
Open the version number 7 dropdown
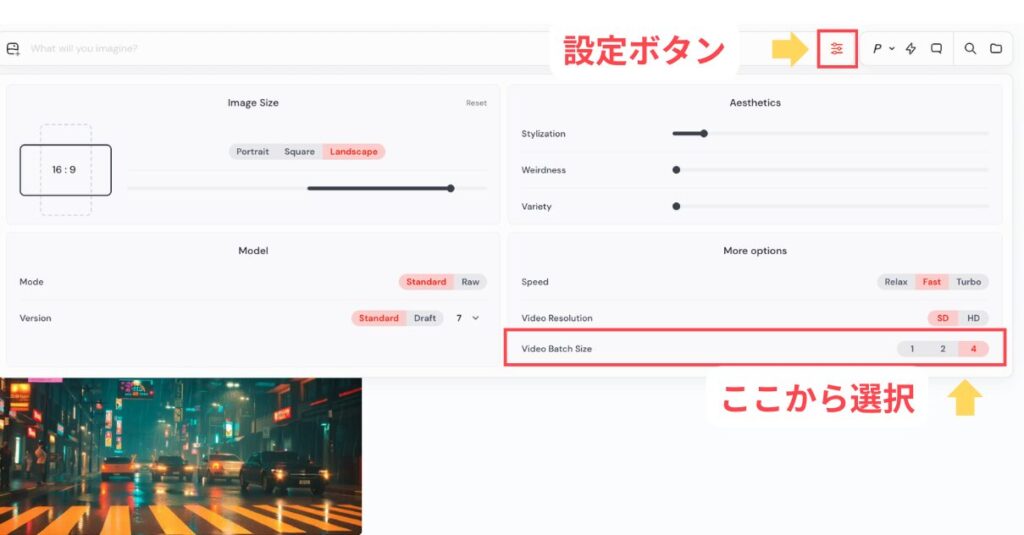point(466,318)
